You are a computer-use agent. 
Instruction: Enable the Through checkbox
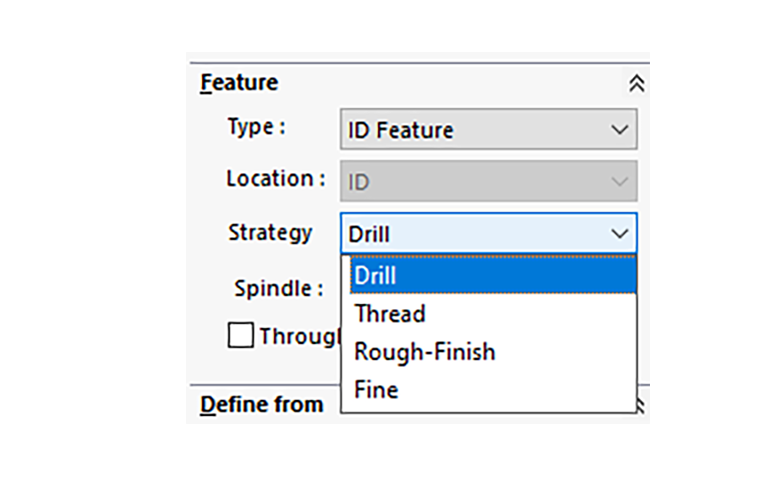[x=241, y=335]
